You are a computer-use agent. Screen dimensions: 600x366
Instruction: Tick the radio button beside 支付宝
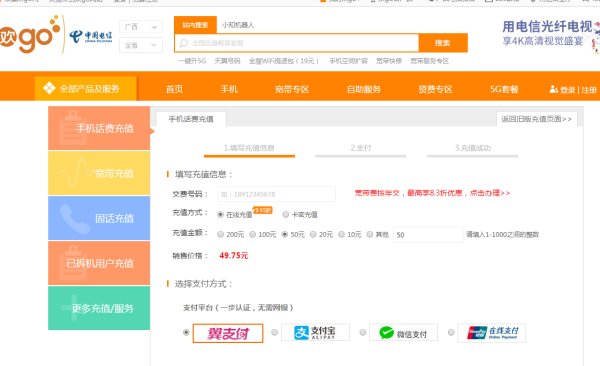click(274, 332)
